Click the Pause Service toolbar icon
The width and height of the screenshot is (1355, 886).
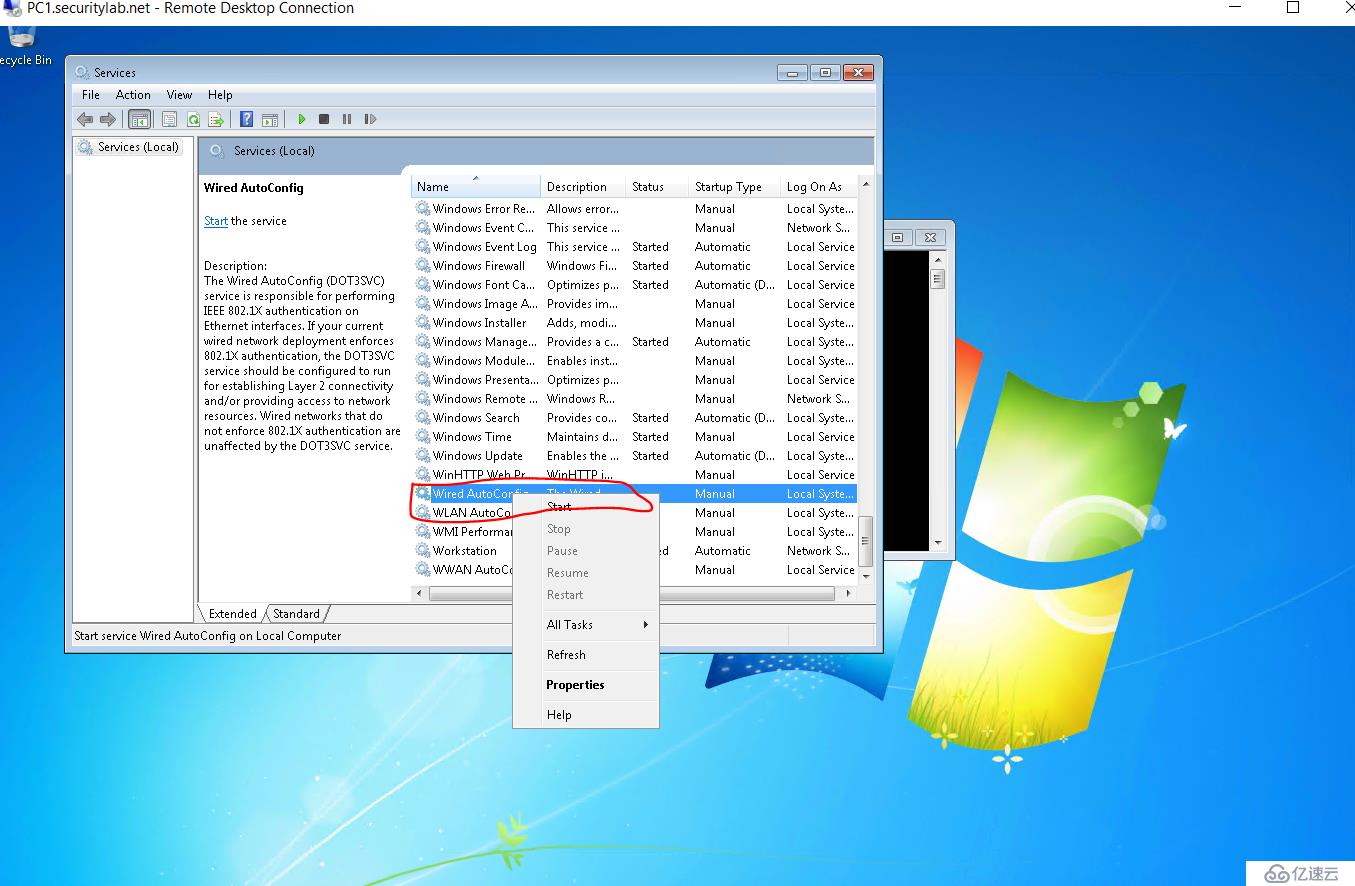[x=347, y=119]
